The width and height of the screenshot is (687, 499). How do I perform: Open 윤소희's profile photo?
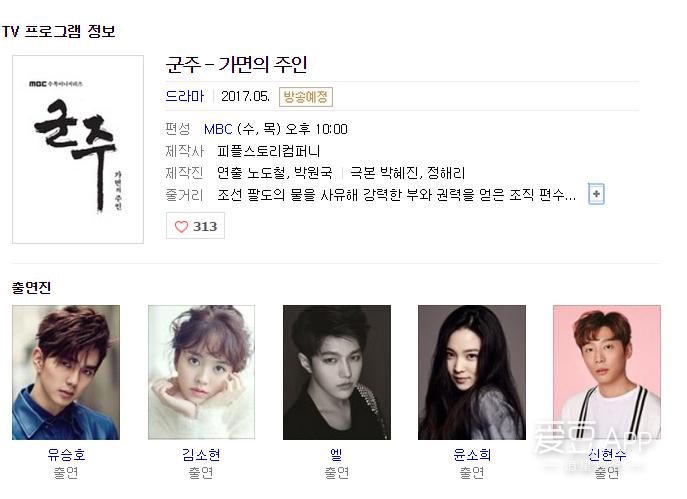(x=472, y=372)
